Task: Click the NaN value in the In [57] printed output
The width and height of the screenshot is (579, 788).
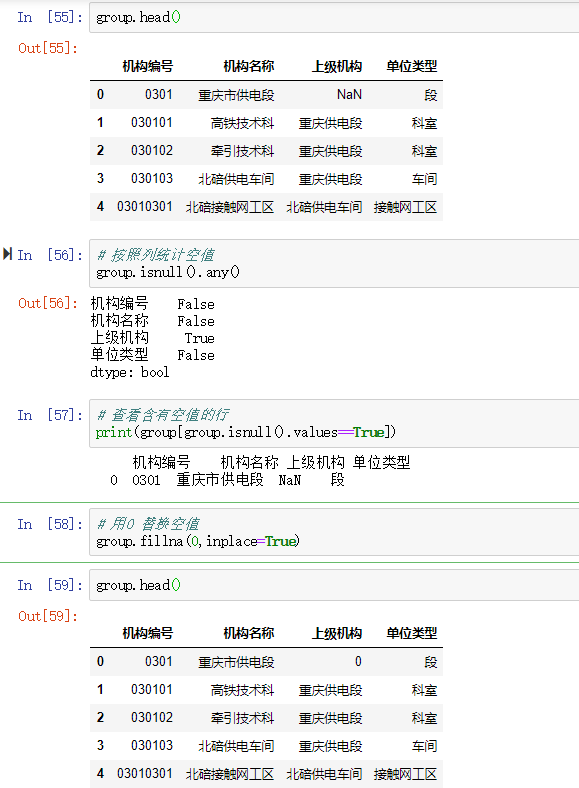Action: pyautogui.click(x=290, y=480)
